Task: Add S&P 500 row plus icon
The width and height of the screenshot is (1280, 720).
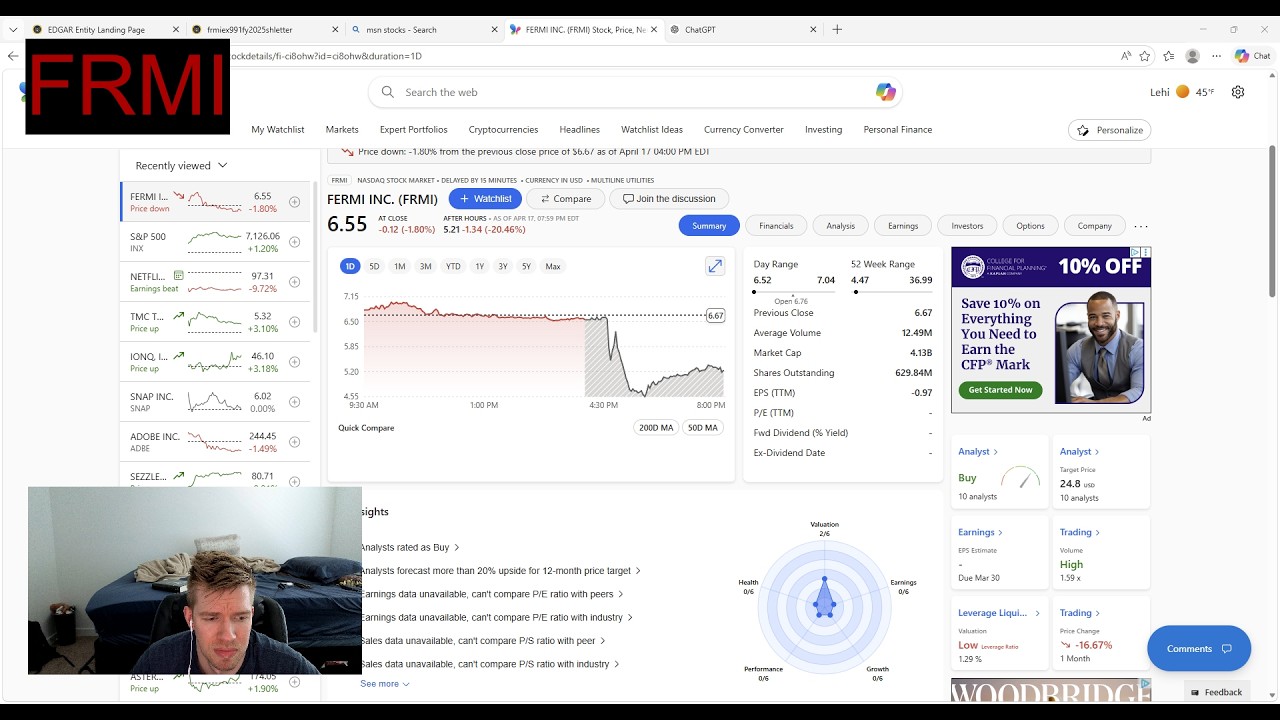Action: pyautogui.click(x=294, y=242)
